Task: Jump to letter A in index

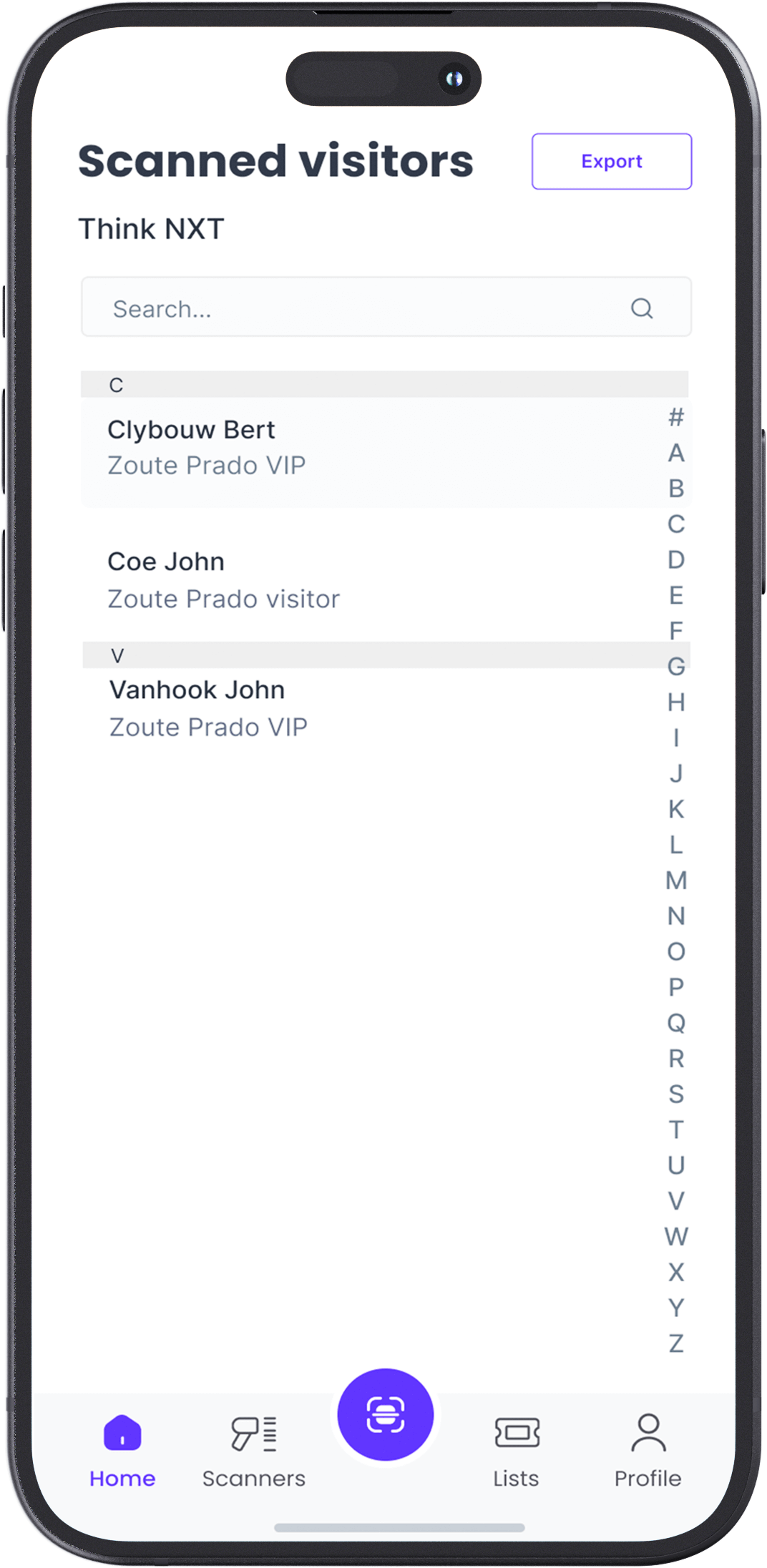Action: click(x=676, y=453)
